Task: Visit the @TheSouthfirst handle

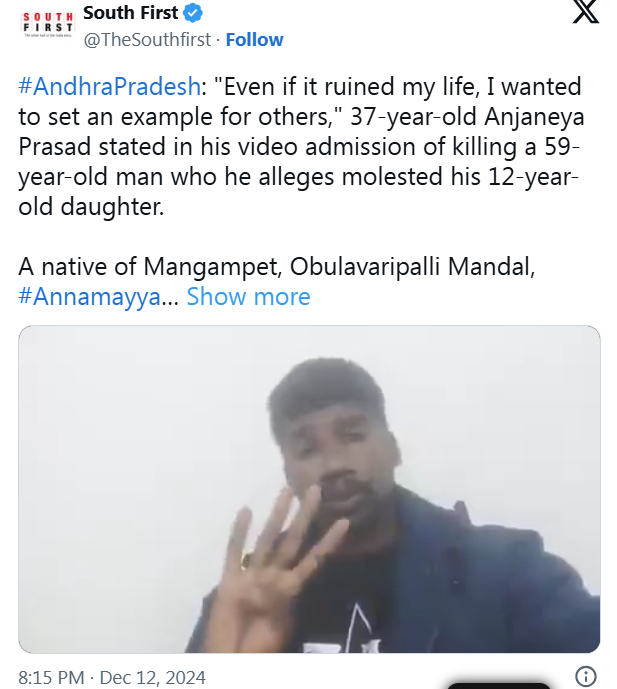Action: (148, 40)
